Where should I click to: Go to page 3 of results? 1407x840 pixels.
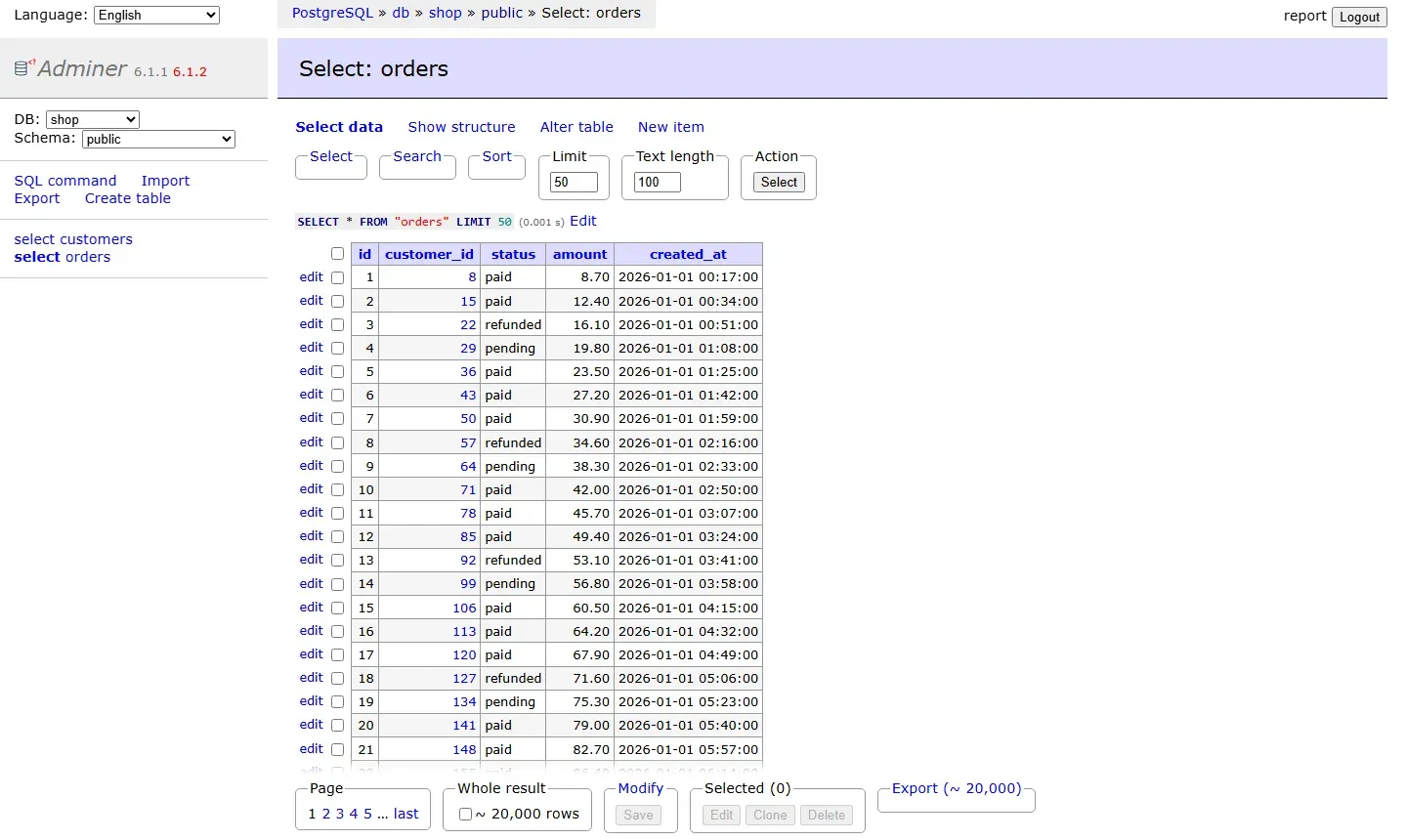(340, 814)
